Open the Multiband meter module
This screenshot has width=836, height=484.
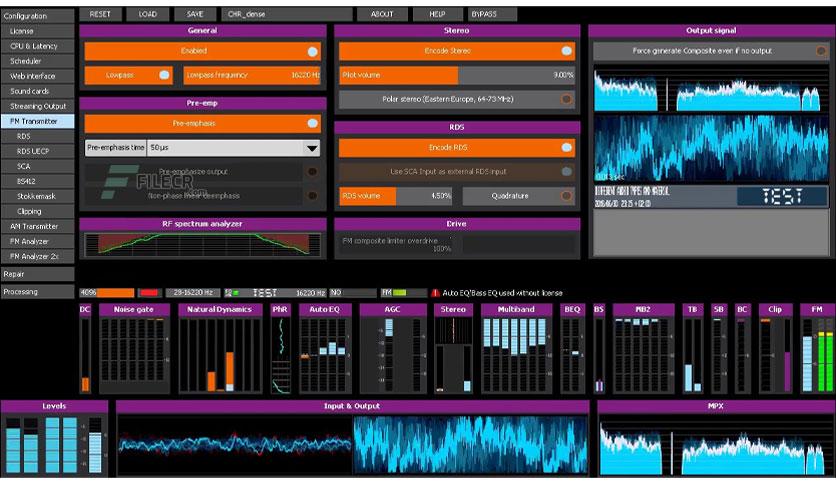pyautogui.click(x=516, y=349)
